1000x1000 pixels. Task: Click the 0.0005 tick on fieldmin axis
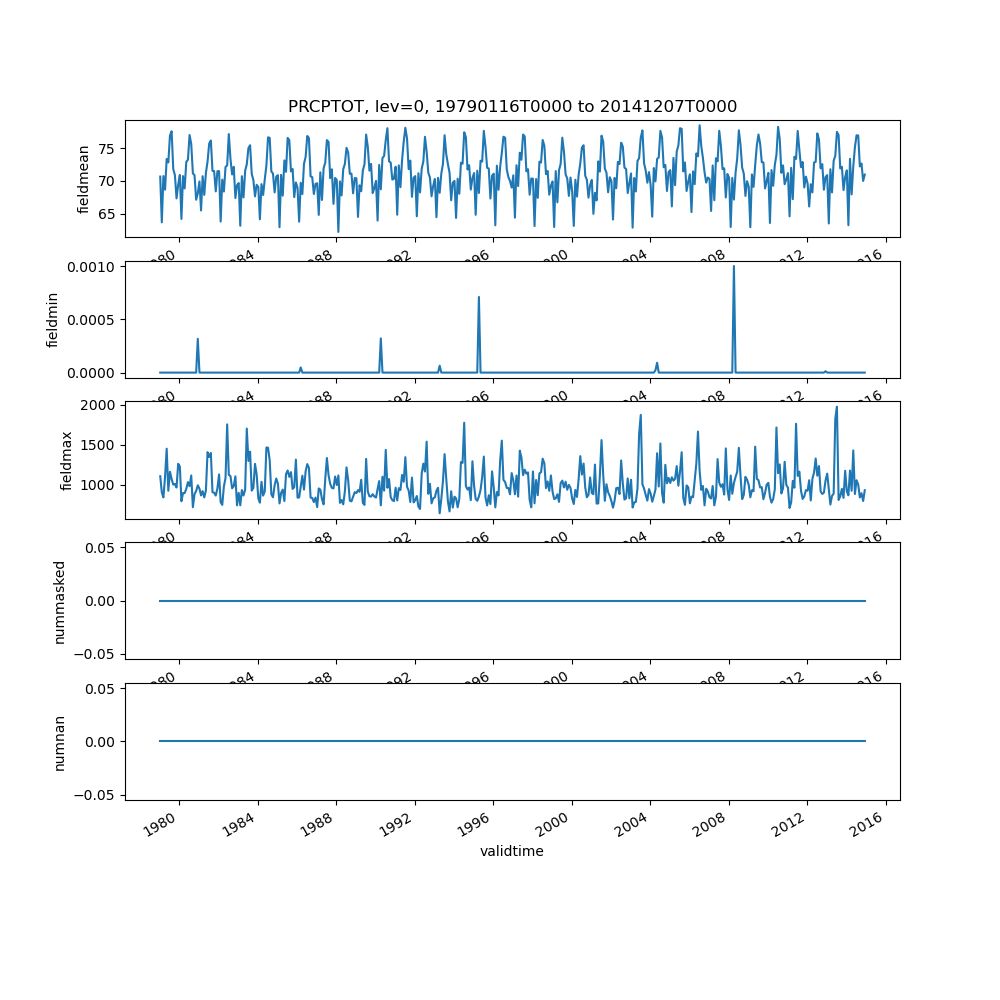point(93,320)
